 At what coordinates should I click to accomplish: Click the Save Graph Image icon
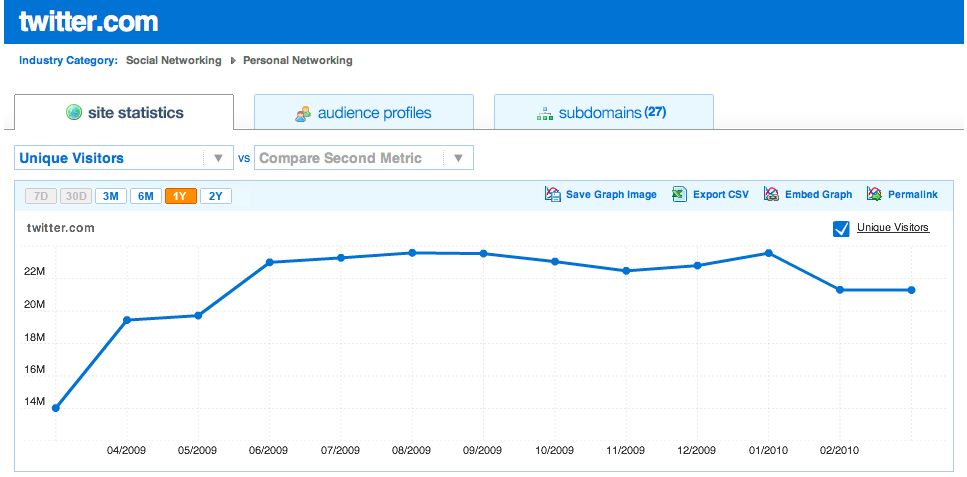[x=553, y=194]
